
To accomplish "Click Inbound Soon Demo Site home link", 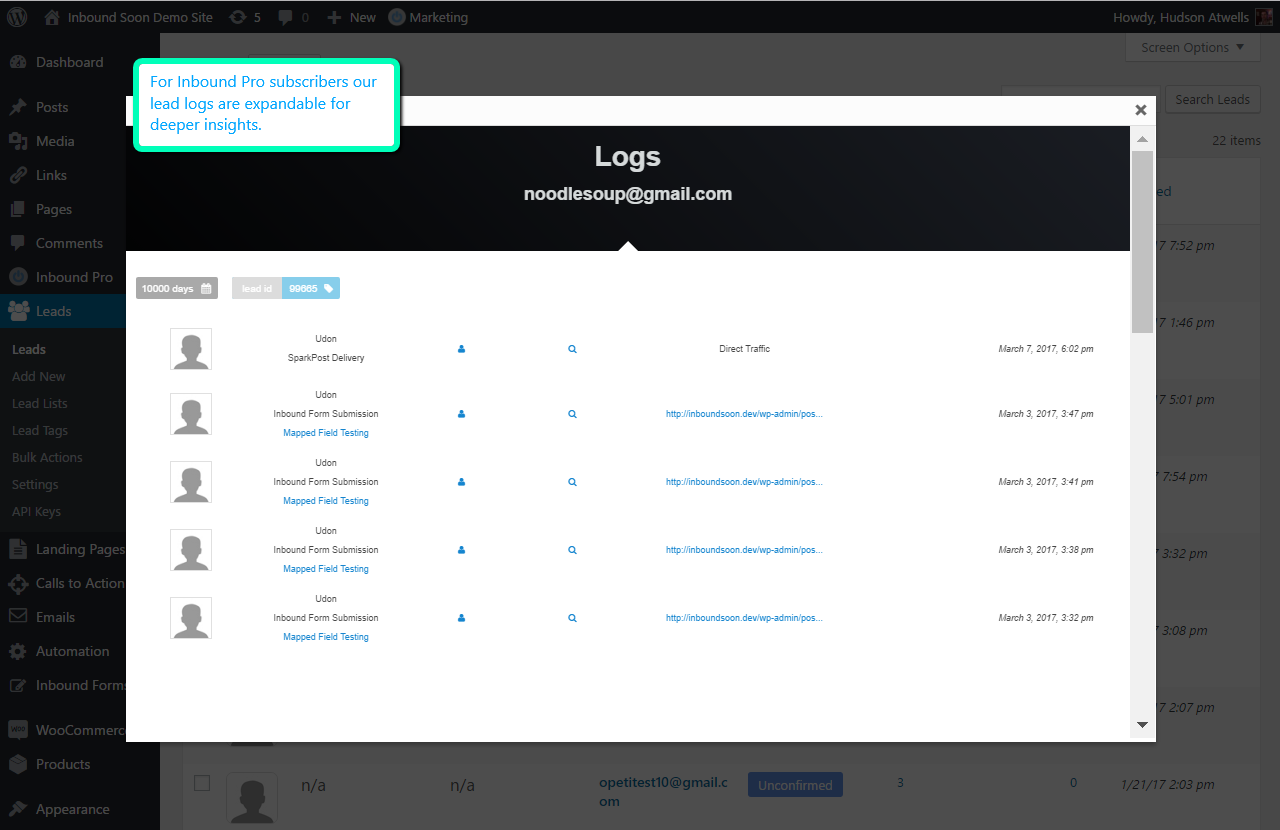I will 129,17.
